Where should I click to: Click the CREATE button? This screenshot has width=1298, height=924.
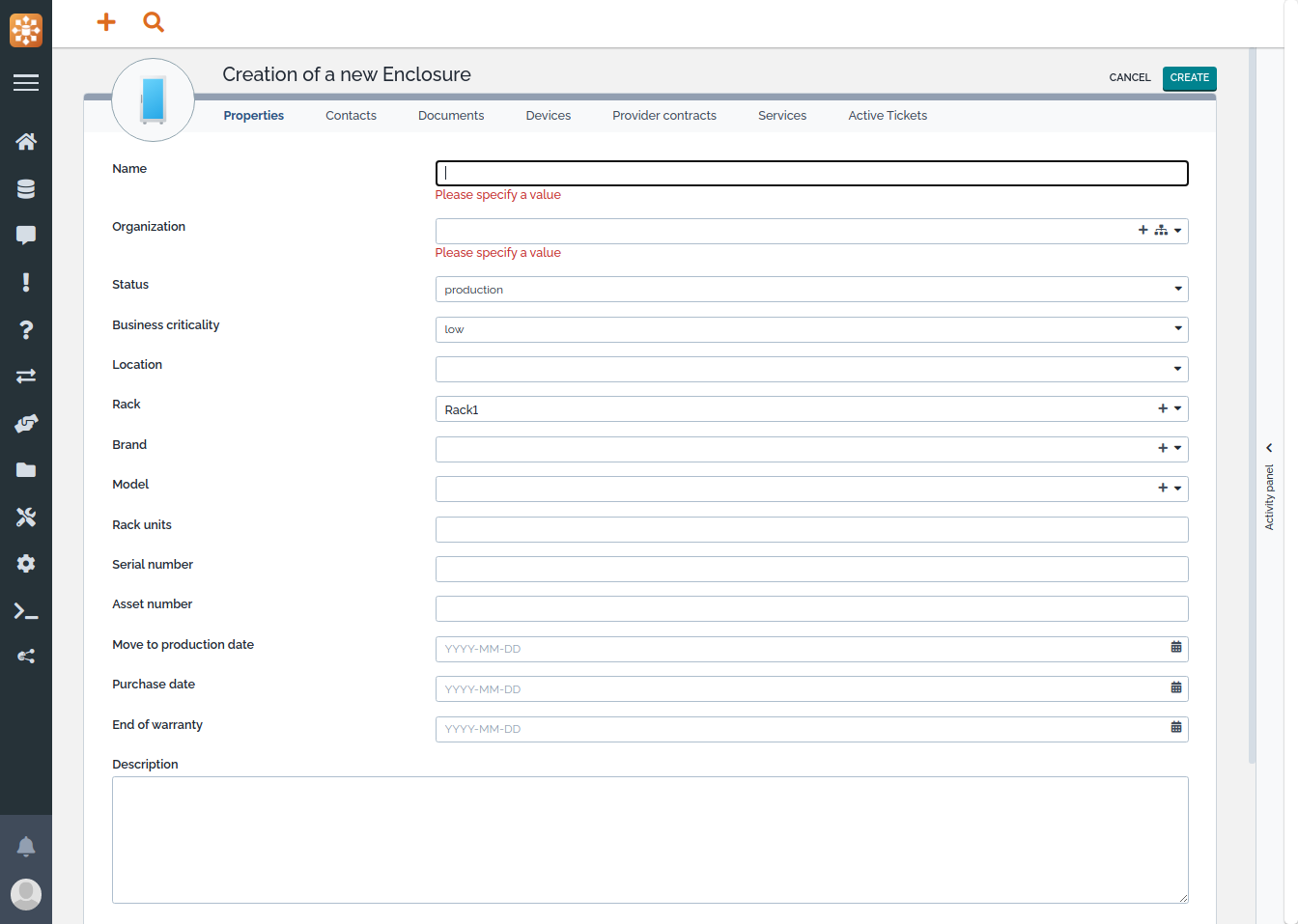(1189, 78)
